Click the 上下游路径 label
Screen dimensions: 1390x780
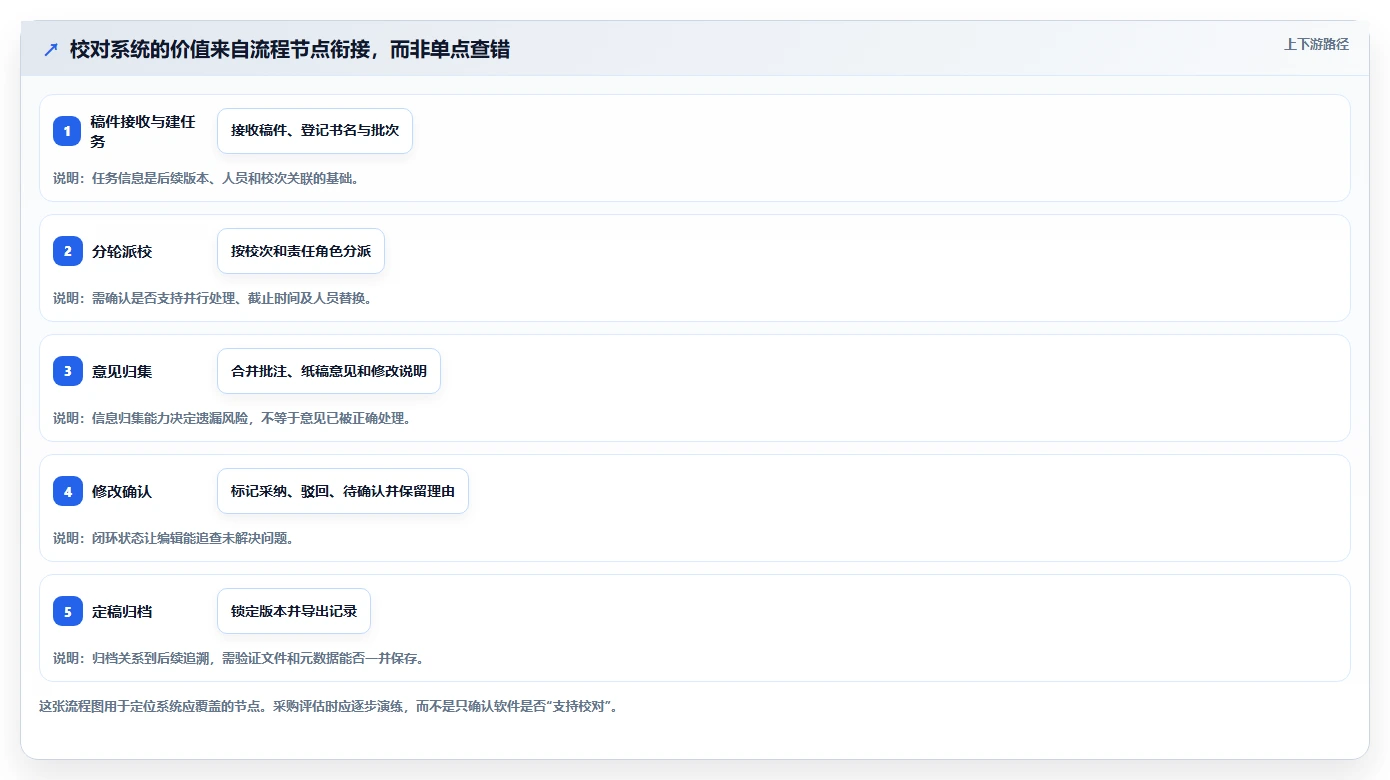[x=1316, y=45]
